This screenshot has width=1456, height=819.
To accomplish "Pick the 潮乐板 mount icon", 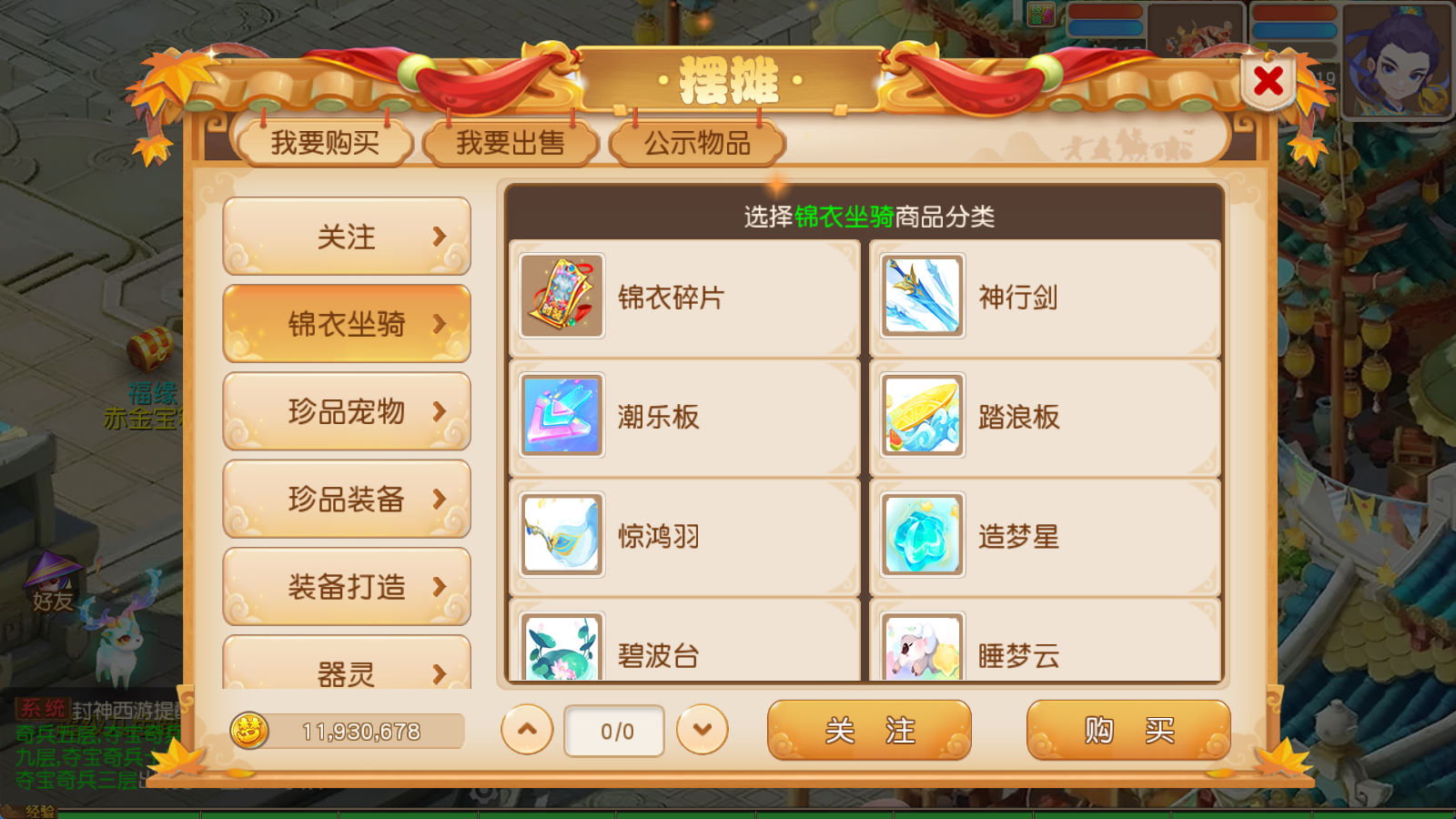I will [561, 416].
